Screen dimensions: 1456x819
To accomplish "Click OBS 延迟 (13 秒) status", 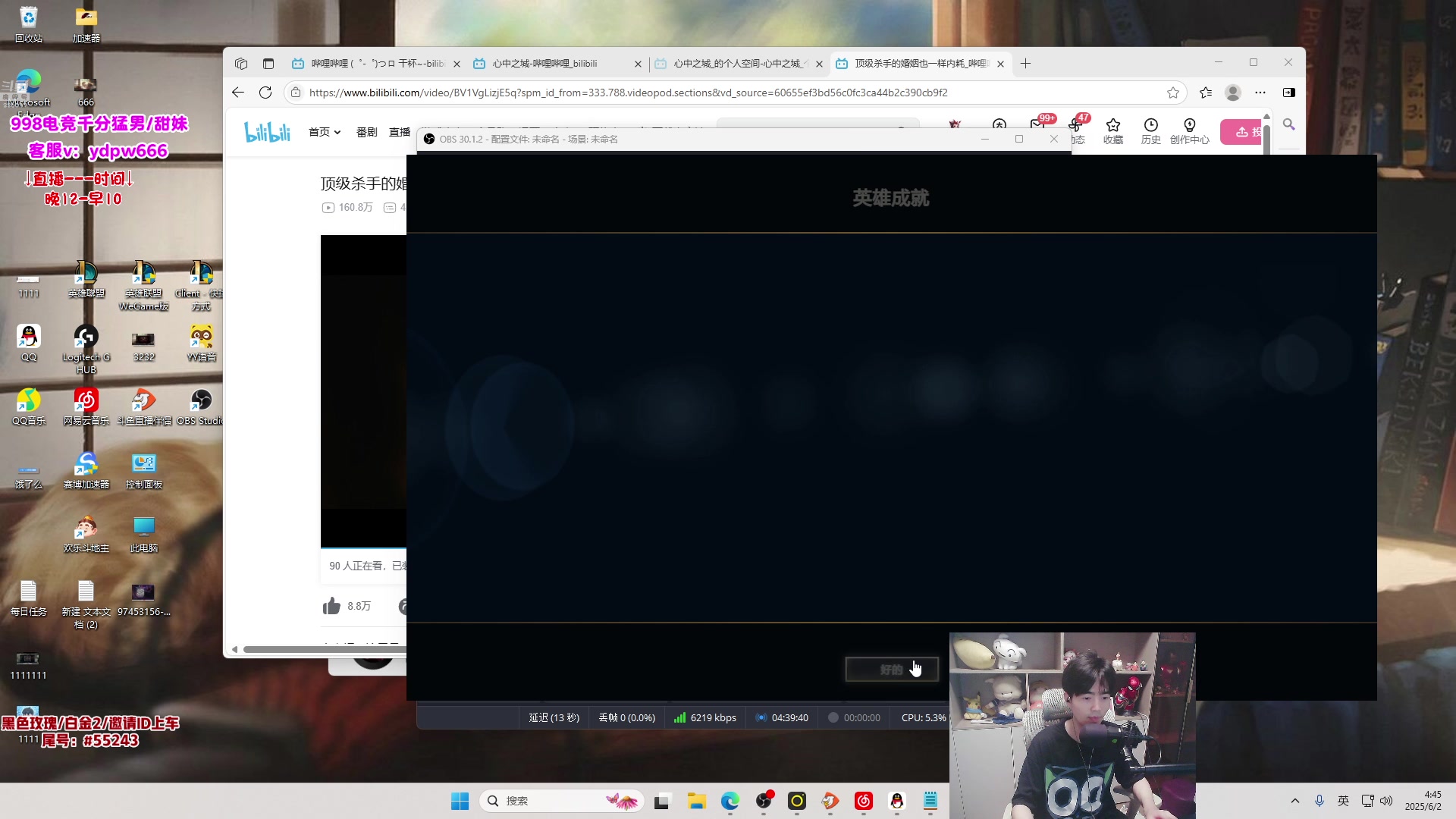I will click(554, 717).
